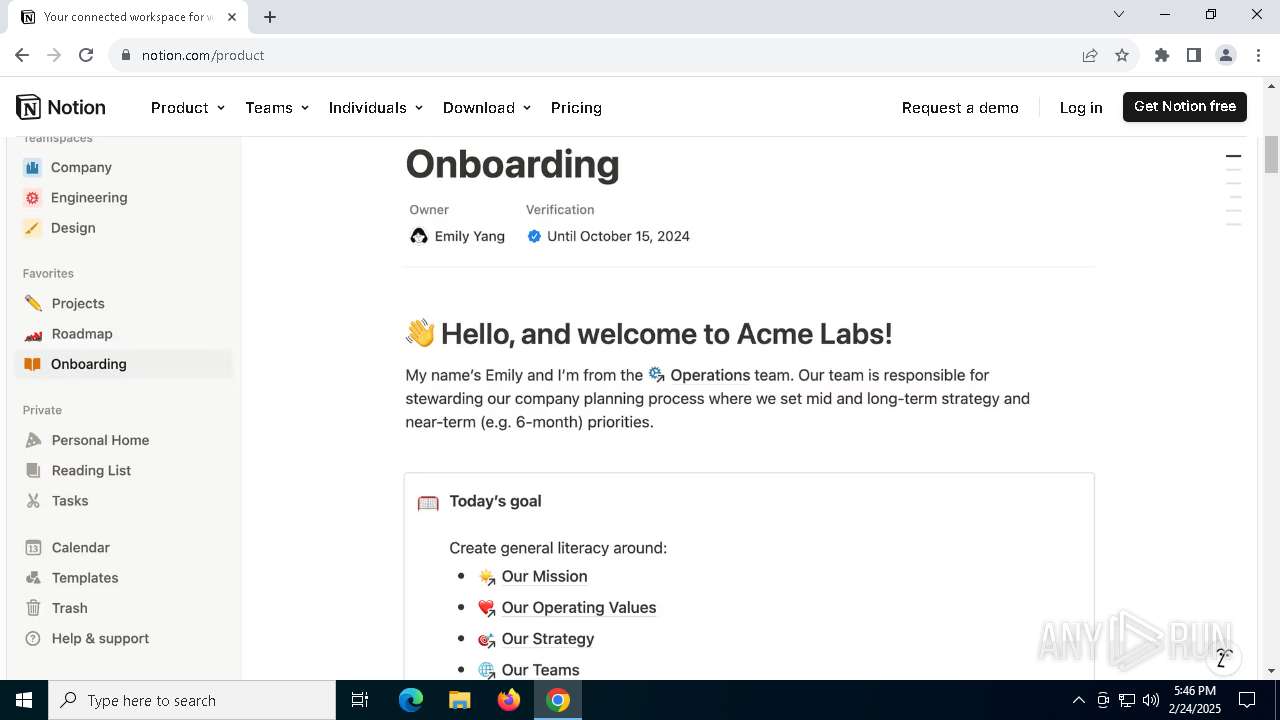
Task: Click the Help & support question icon
Action: point(33,638)
